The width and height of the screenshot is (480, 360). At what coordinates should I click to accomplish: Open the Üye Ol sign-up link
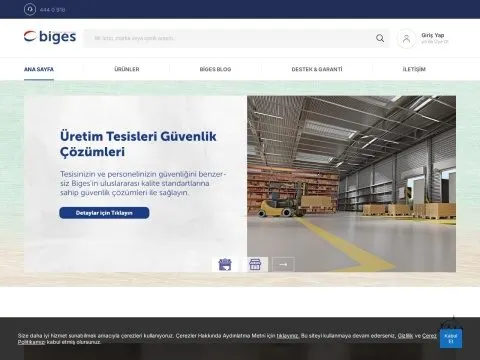tap(440, 42)
